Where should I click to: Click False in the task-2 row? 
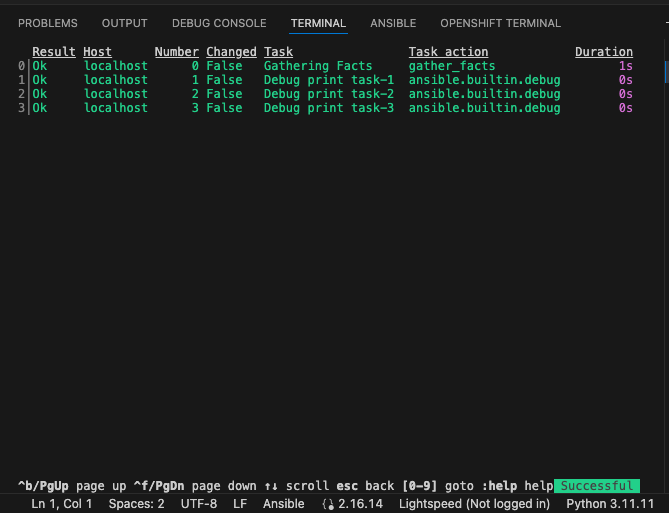pos(224,94)
